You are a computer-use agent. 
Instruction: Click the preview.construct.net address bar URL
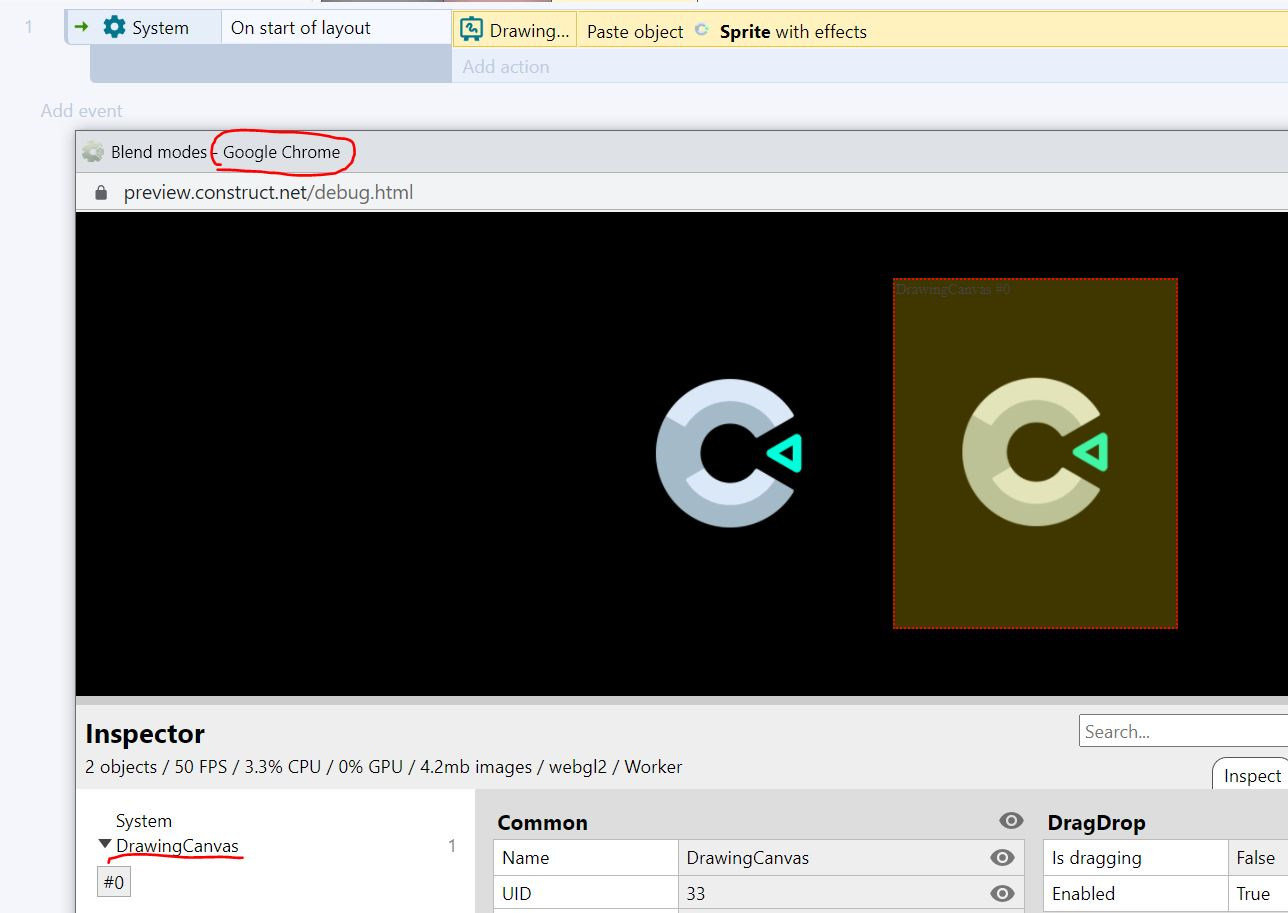pyautogui.click(x=268, y=192)
